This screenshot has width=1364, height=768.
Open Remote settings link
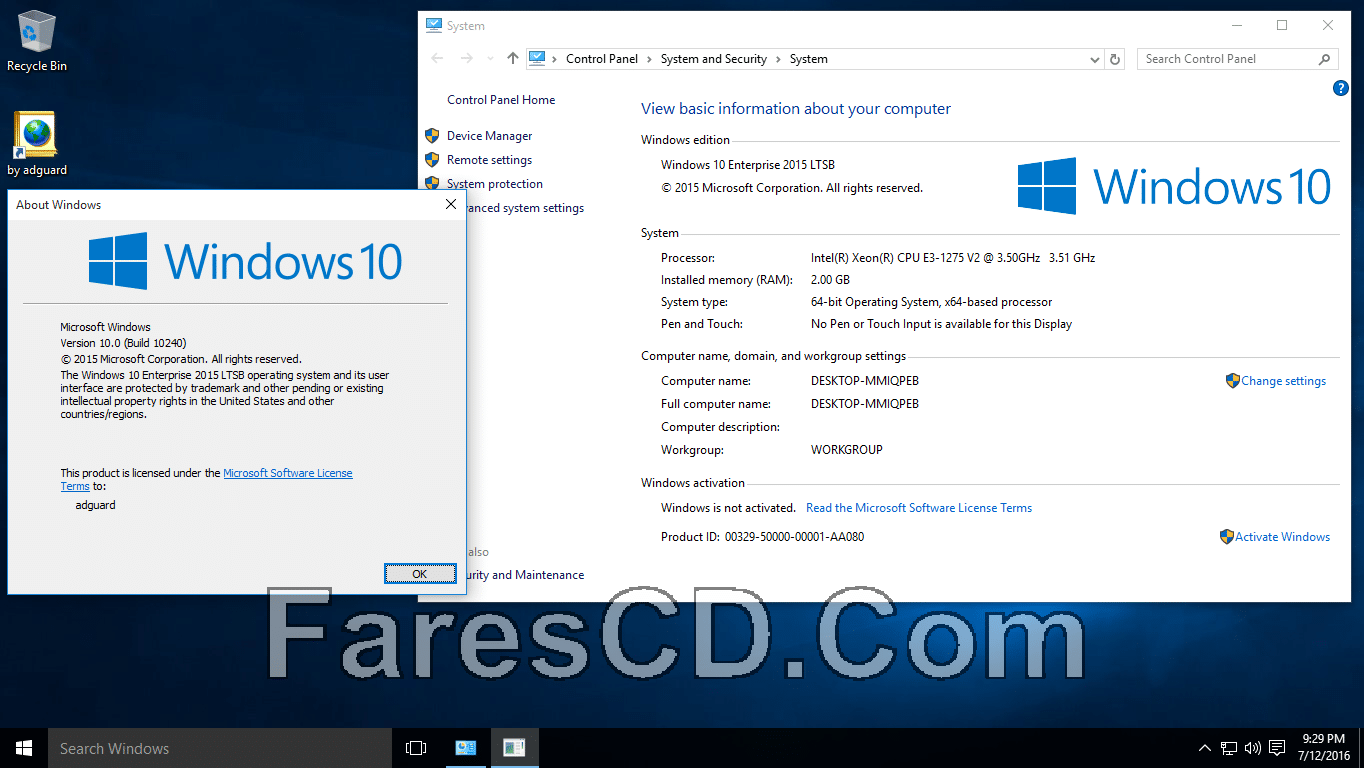click(489, 160)
